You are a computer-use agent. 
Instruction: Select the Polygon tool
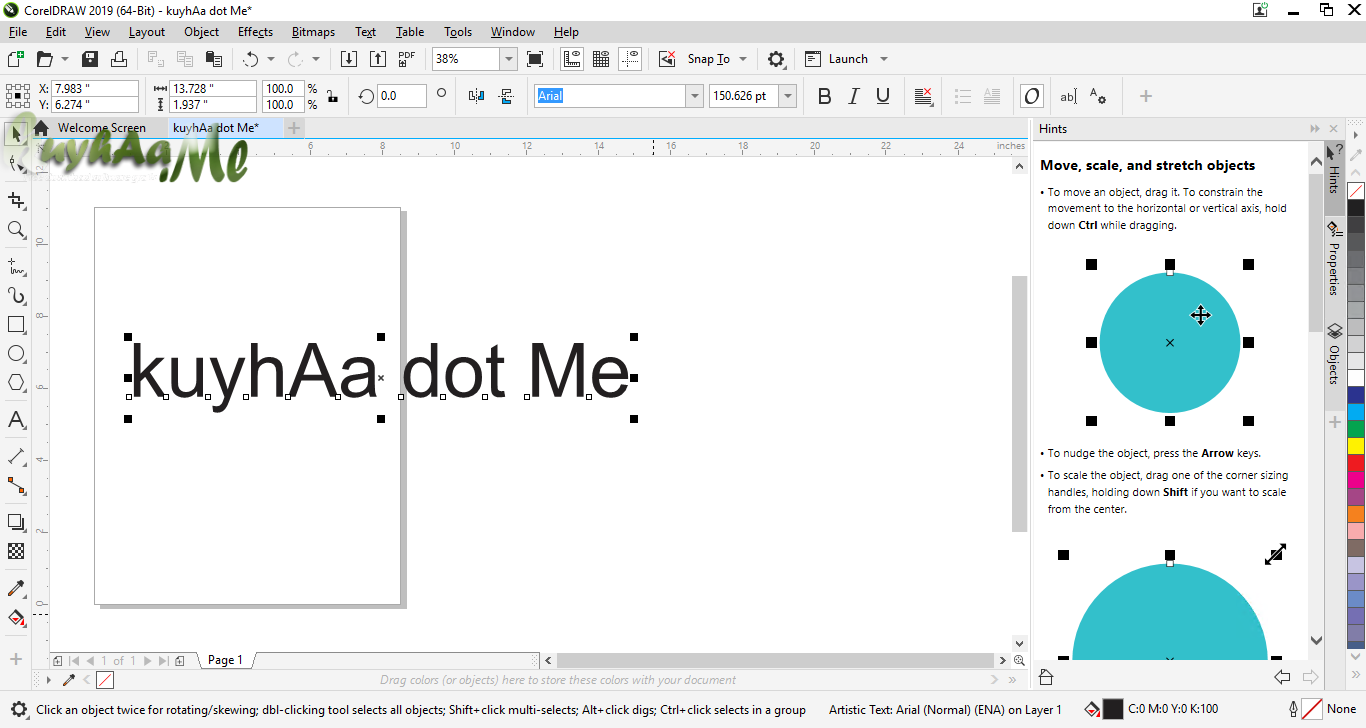tap(16, 383)
